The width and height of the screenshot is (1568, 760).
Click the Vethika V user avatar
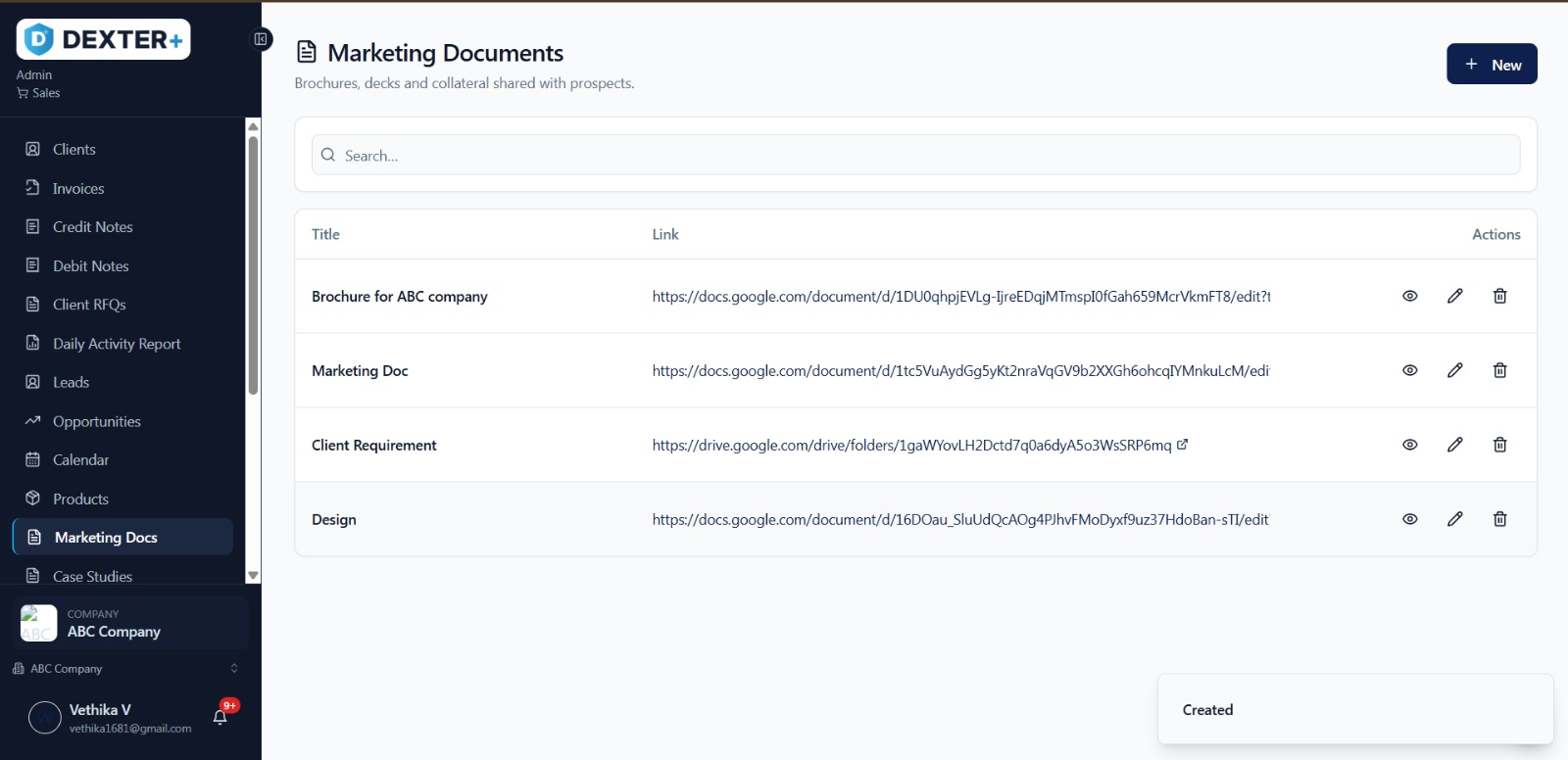[45, 718]
